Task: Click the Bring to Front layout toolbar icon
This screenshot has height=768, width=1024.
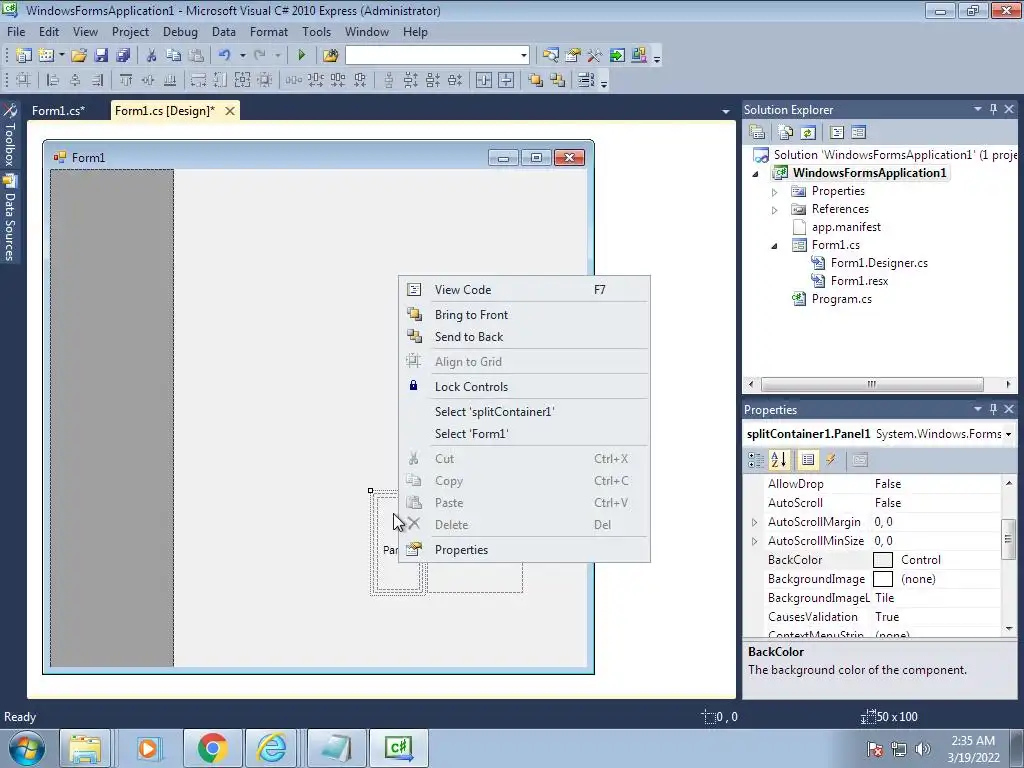Action: [x=536, y=80]
